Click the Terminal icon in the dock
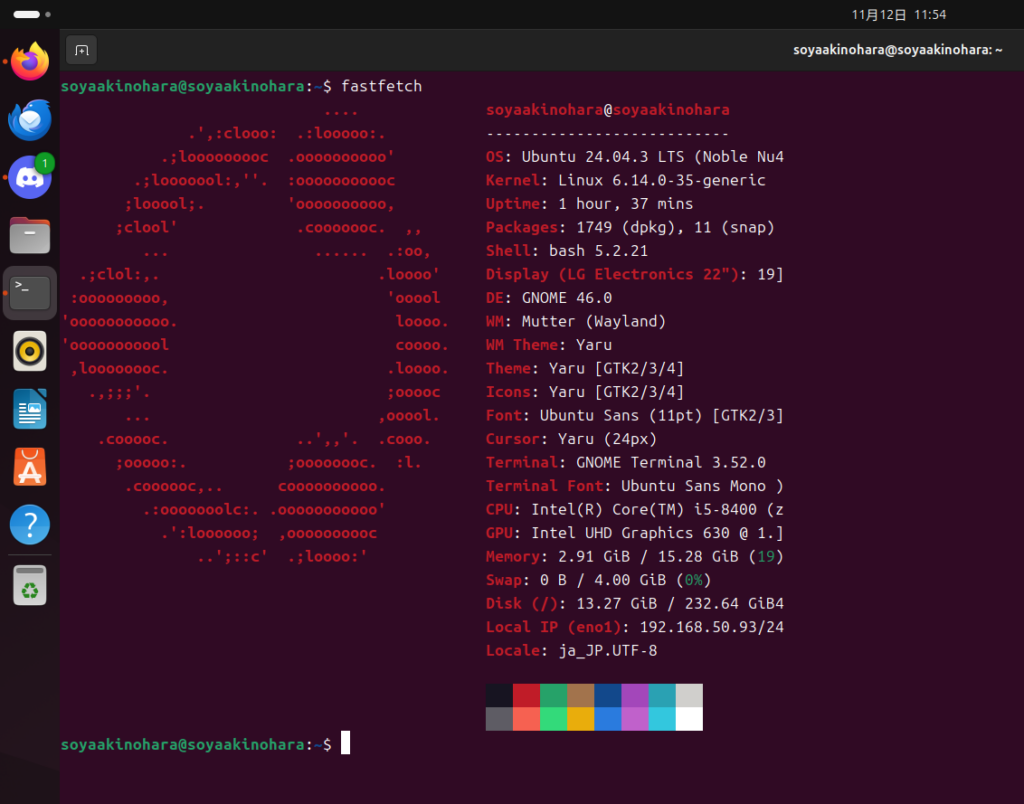The width and height of the screenshot is (1024, 804). 30,293
